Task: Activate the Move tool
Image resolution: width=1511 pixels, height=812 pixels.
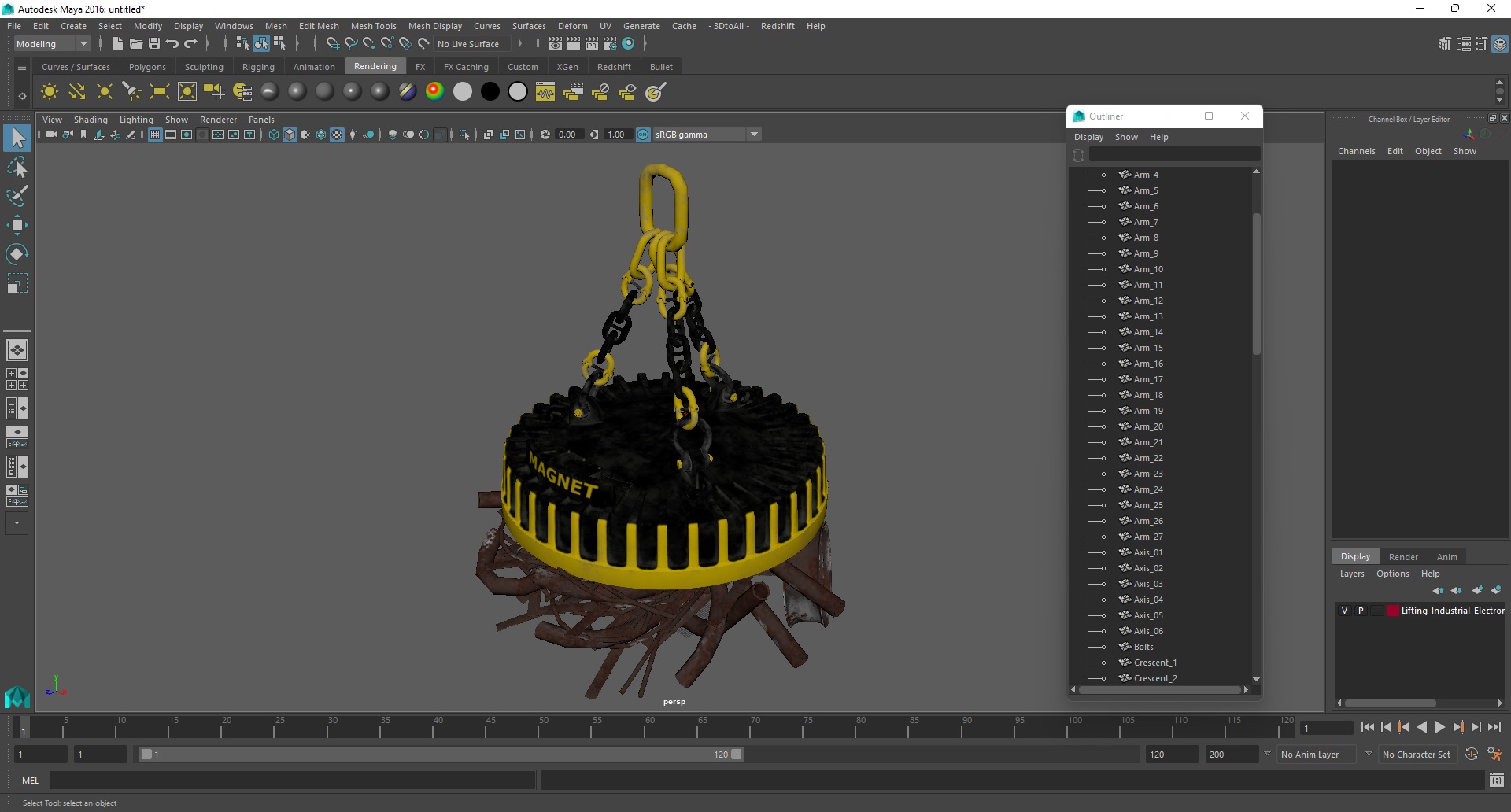Action: (17, 225)
